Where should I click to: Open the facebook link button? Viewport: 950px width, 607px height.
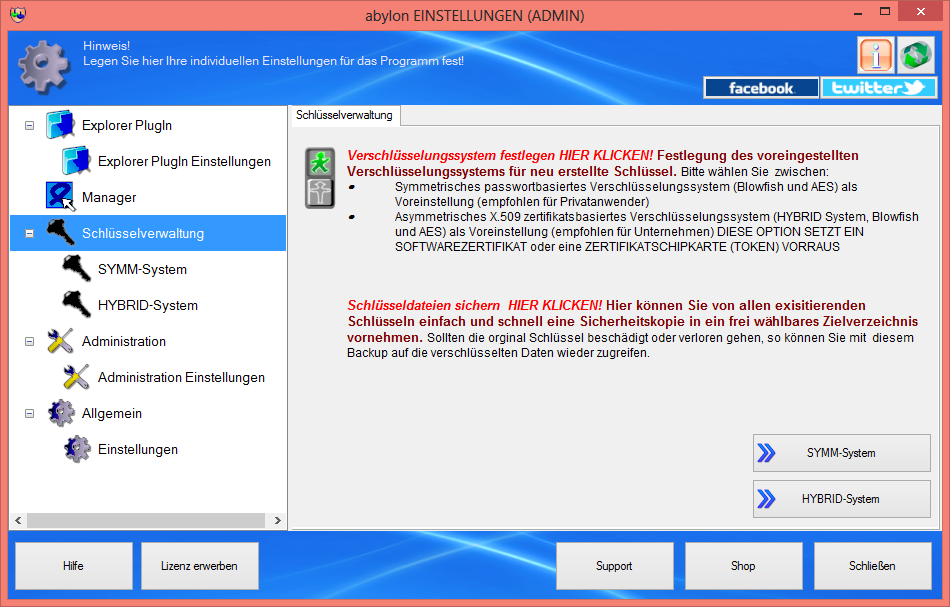click(x=761, y=88)
